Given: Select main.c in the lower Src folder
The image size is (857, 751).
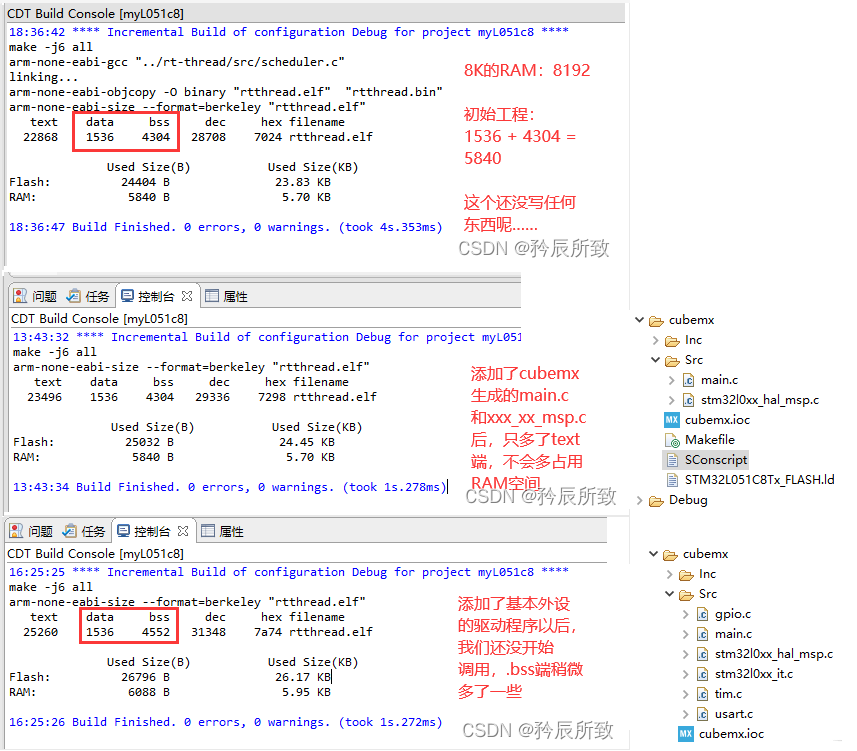Looking at the screenshot, I should click(x=733, y=634).
